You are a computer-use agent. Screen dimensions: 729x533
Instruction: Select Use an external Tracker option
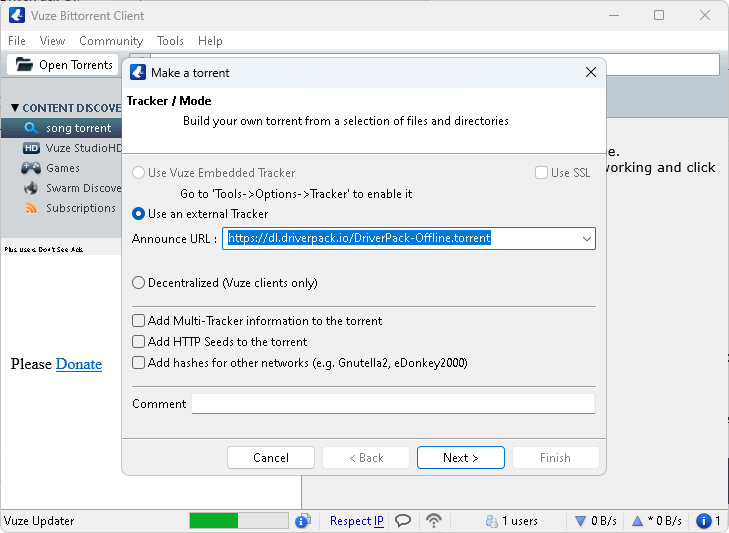[138, 214]
